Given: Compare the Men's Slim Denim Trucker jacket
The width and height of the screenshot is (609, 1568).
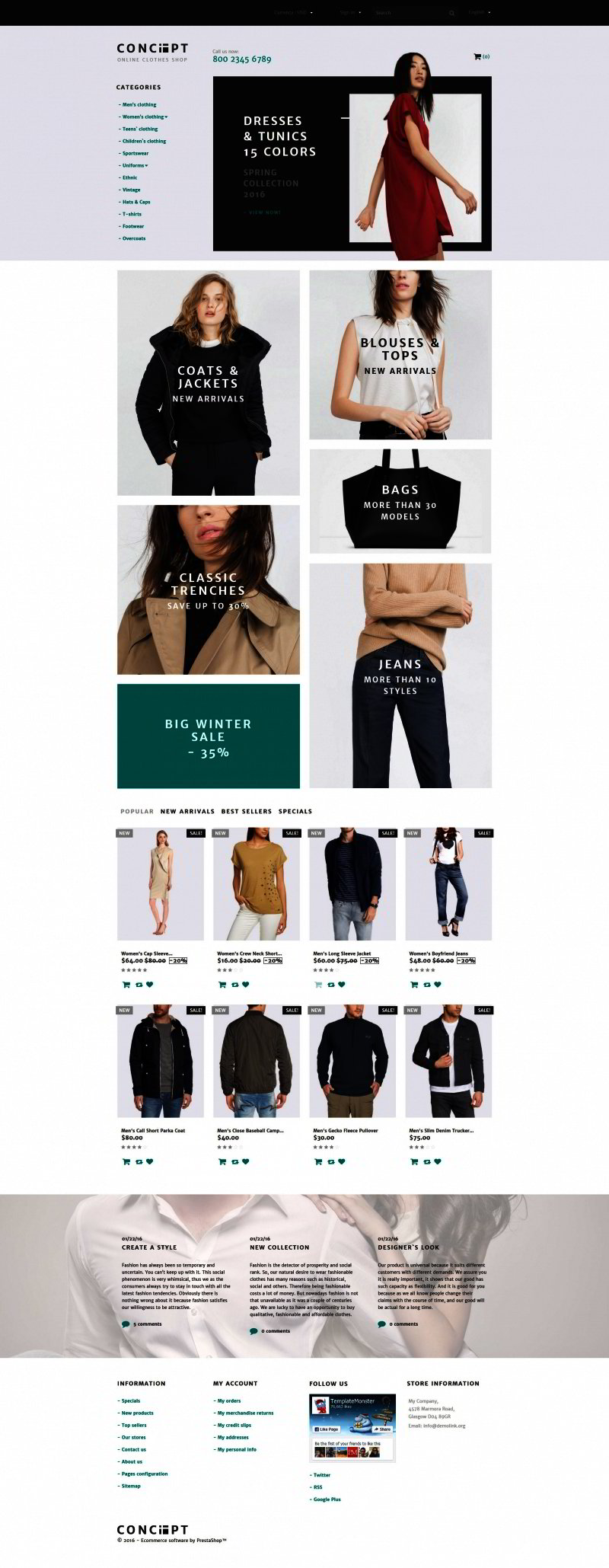Looking at the screenshot, I should 426,1162.
